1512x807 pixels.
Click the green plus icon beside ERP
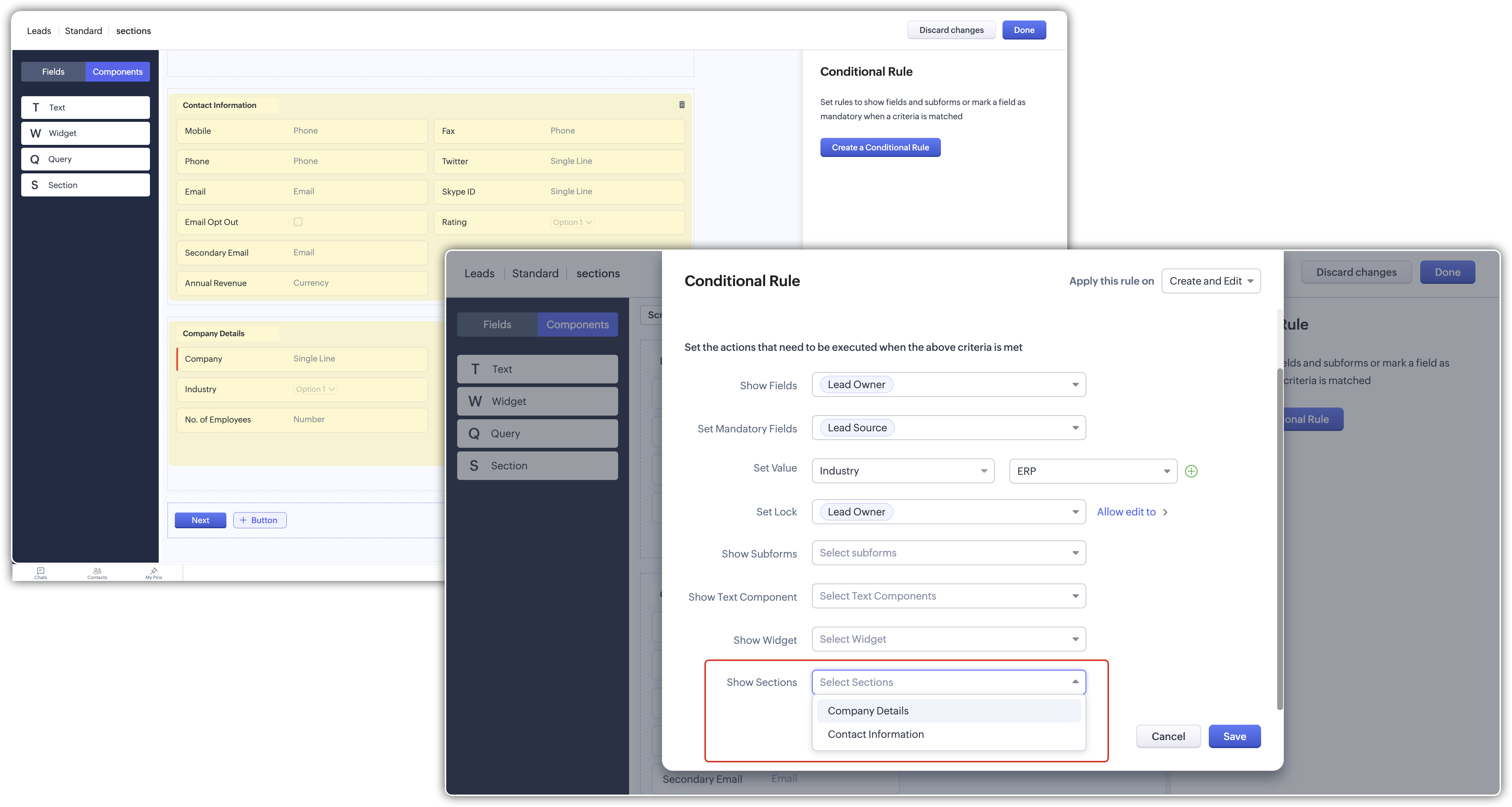coord(1191,471)
